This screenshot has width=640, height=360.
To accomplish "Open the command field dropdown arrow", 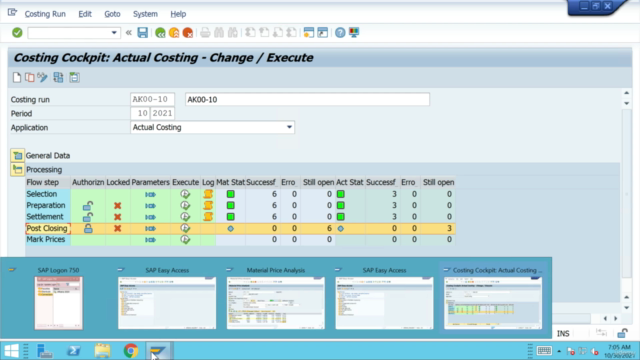I will point(114,33).
